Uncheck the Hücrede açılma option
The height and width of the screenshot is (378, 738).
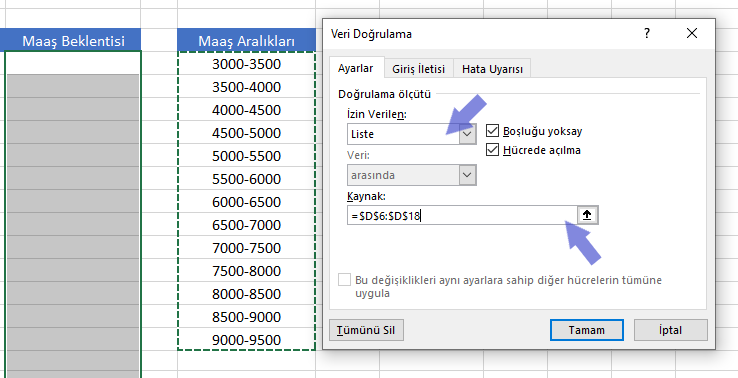tap(492, 150)
